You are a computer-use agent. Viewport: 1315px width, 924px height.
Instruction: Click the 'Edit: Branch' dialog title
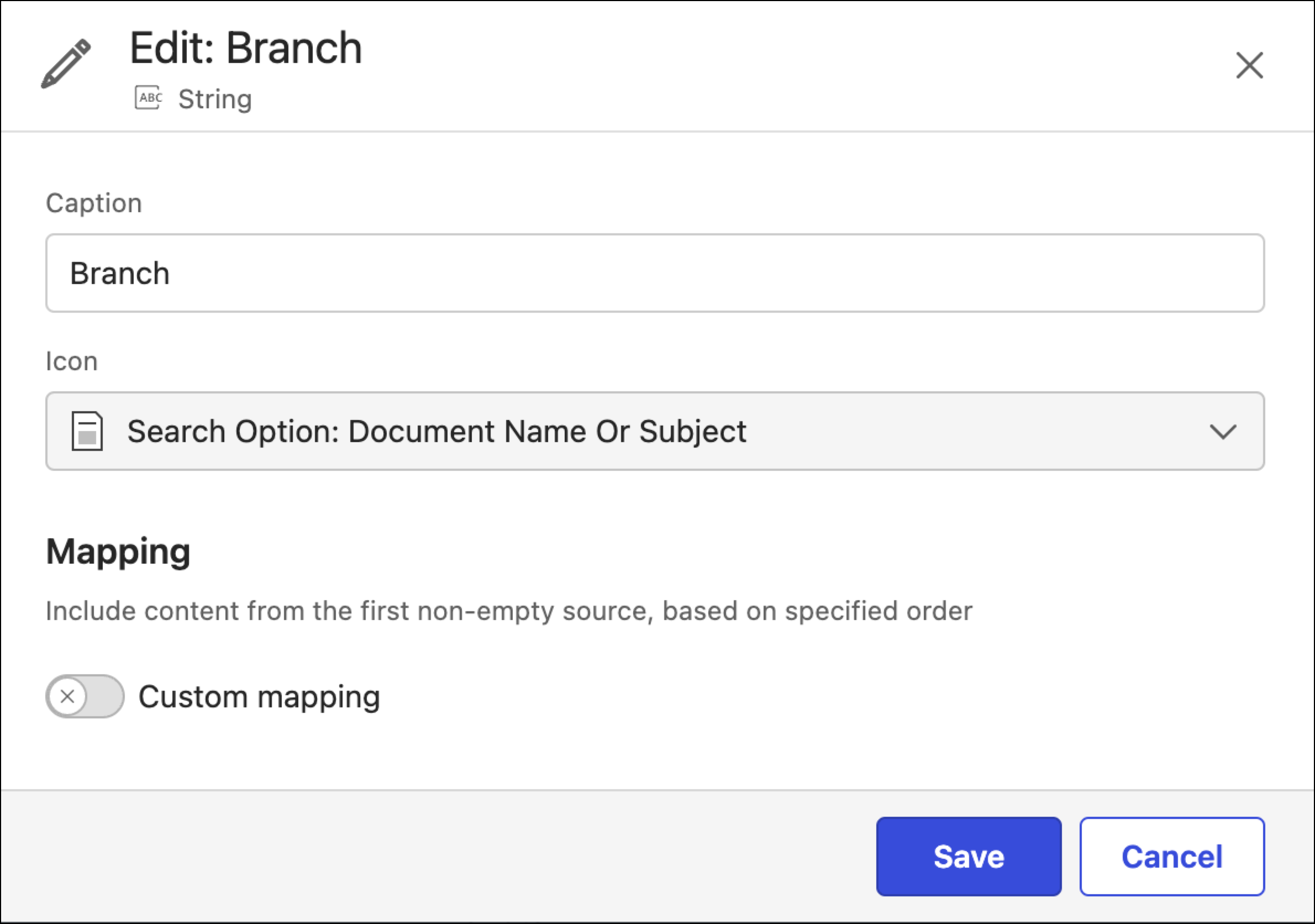(x=246, y=48)
